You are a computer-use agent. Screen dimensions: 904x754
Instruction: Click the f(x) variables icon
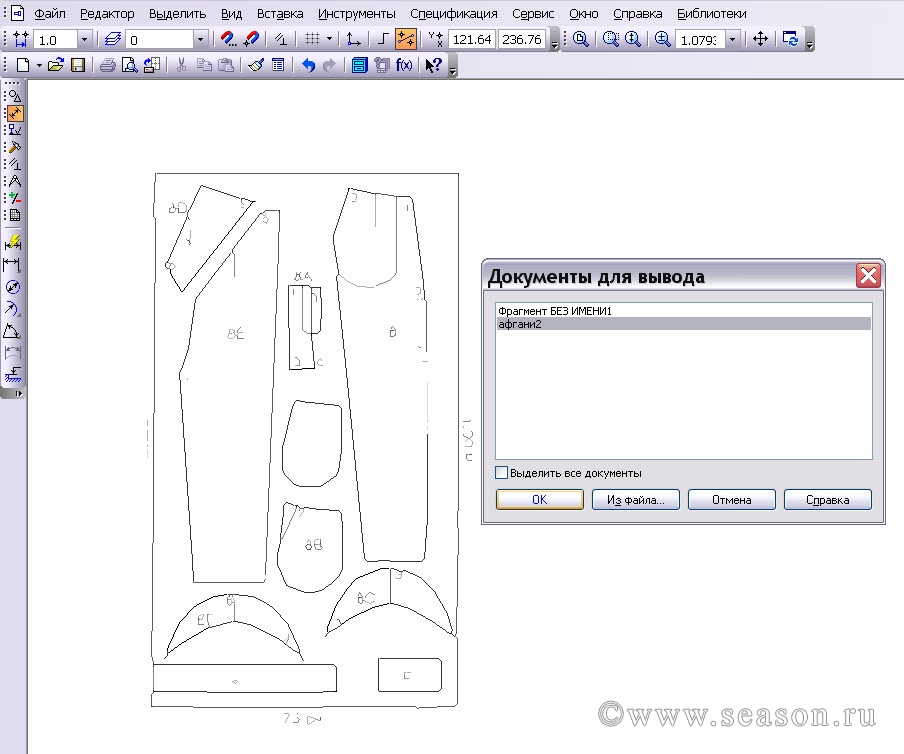(404, 66)
